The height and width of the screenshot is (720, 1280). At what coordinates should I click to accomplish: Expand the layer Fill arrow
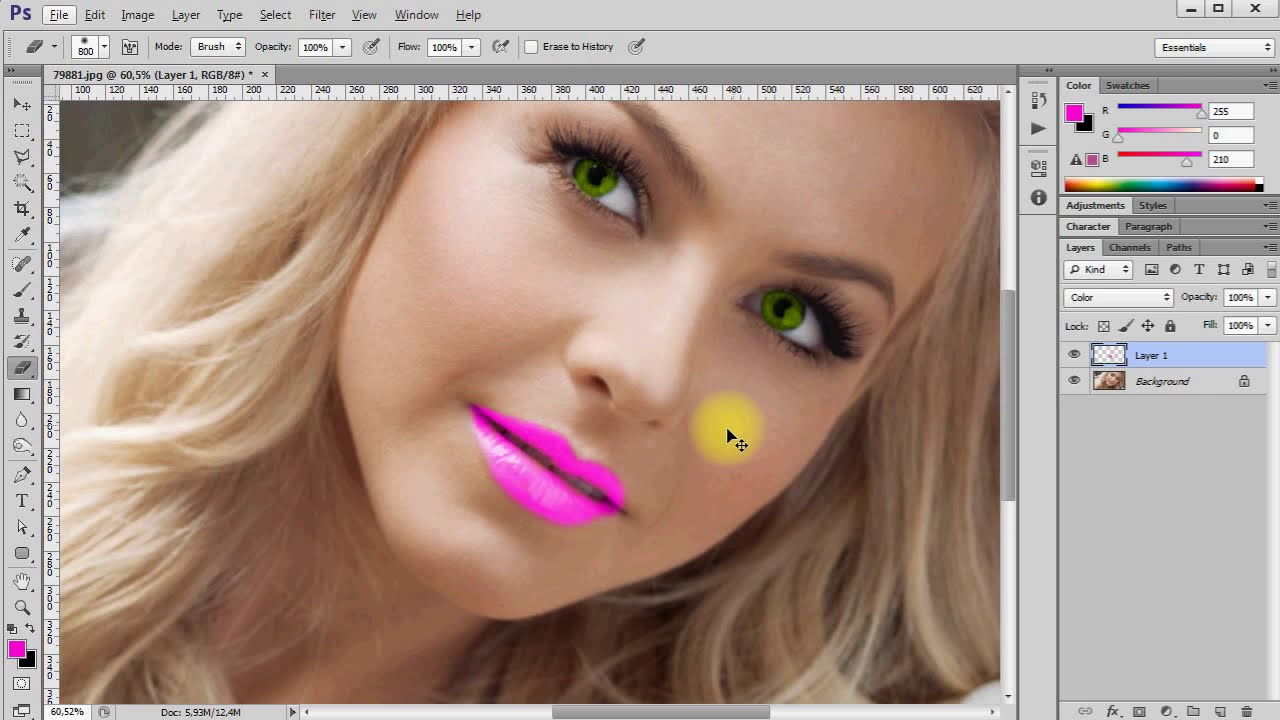point(1267,326)
